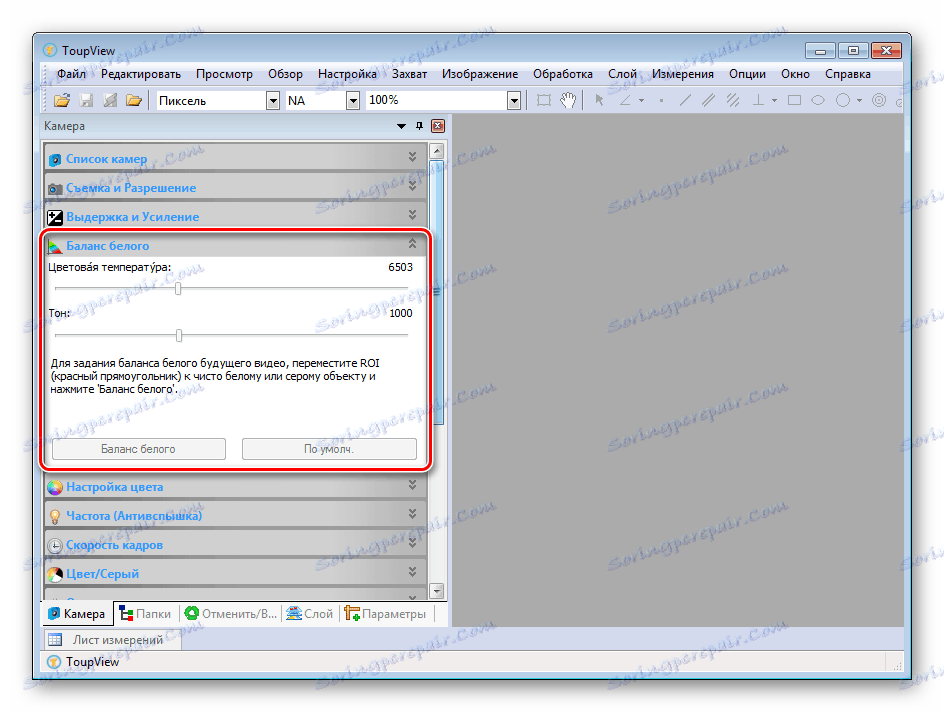Expand the Выдержка и Усиление section
Viewport: 944px width, 712px height.
(412, 214)
